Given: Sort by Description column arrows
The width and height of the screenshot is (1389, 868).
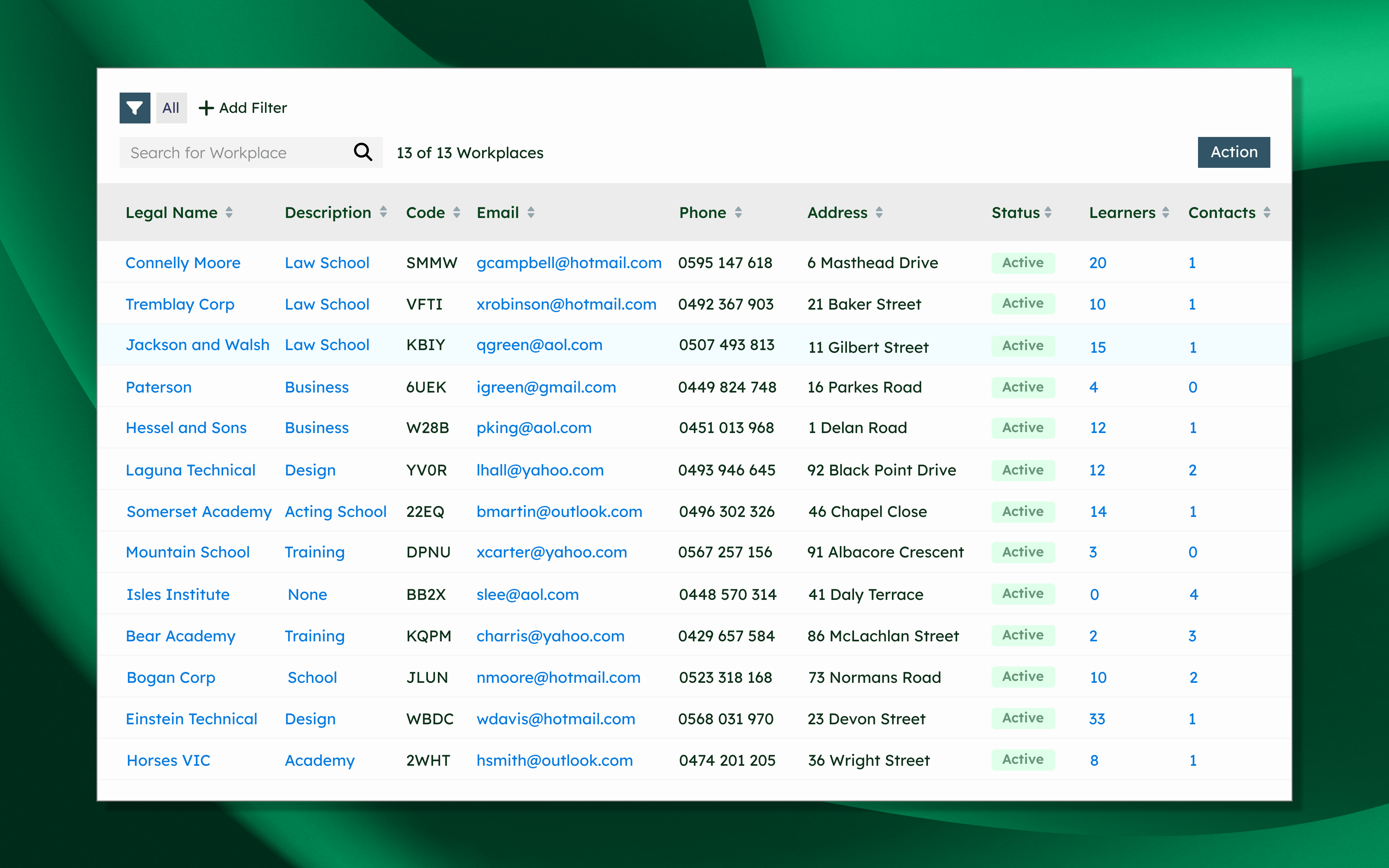Looking at the screenshot, I should (x=383, y=212).
